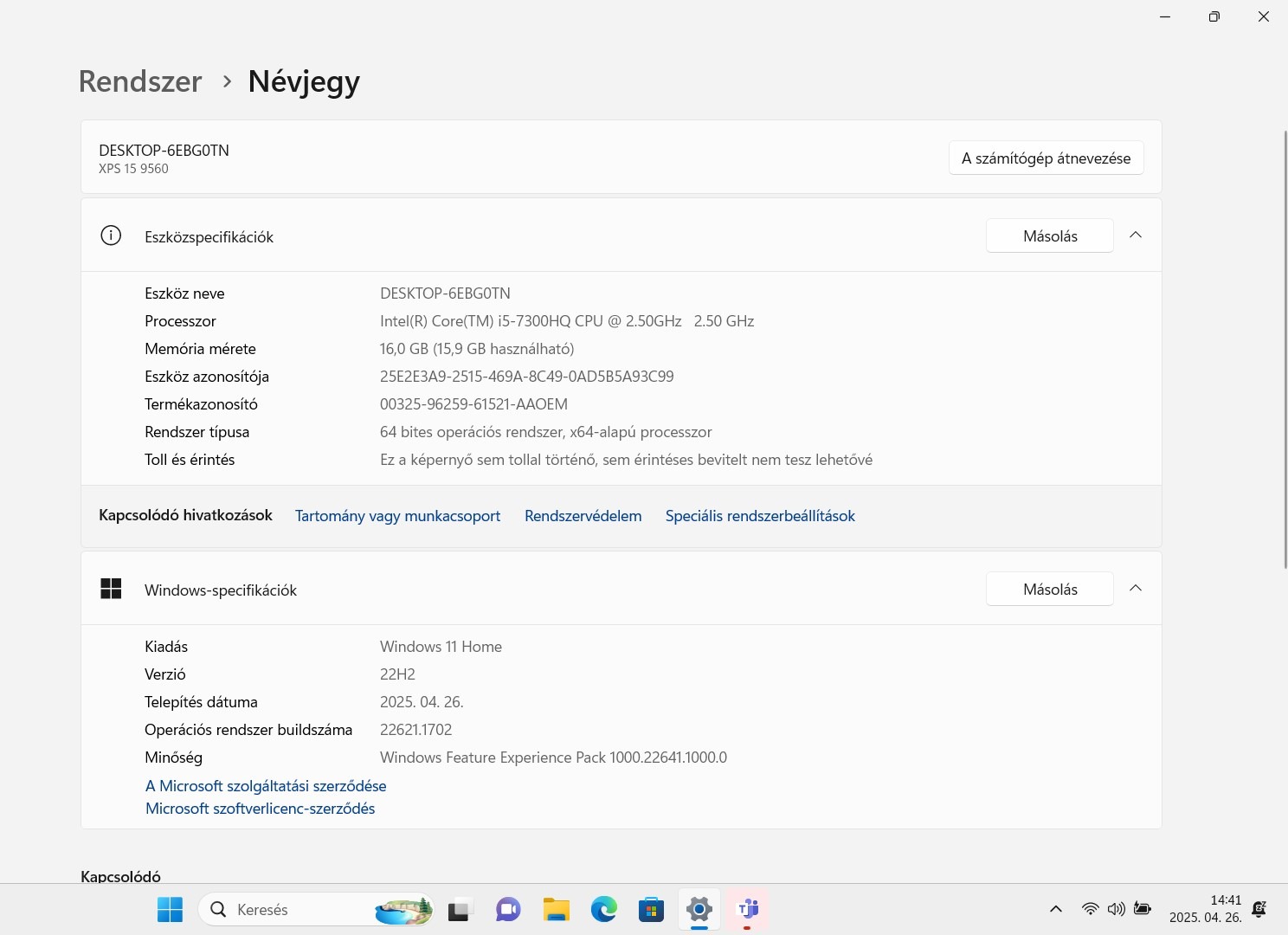Collapse the Eszközspecifikációk section
Viewport: 1288px width, 935px height.
(x=1136, y=235)
